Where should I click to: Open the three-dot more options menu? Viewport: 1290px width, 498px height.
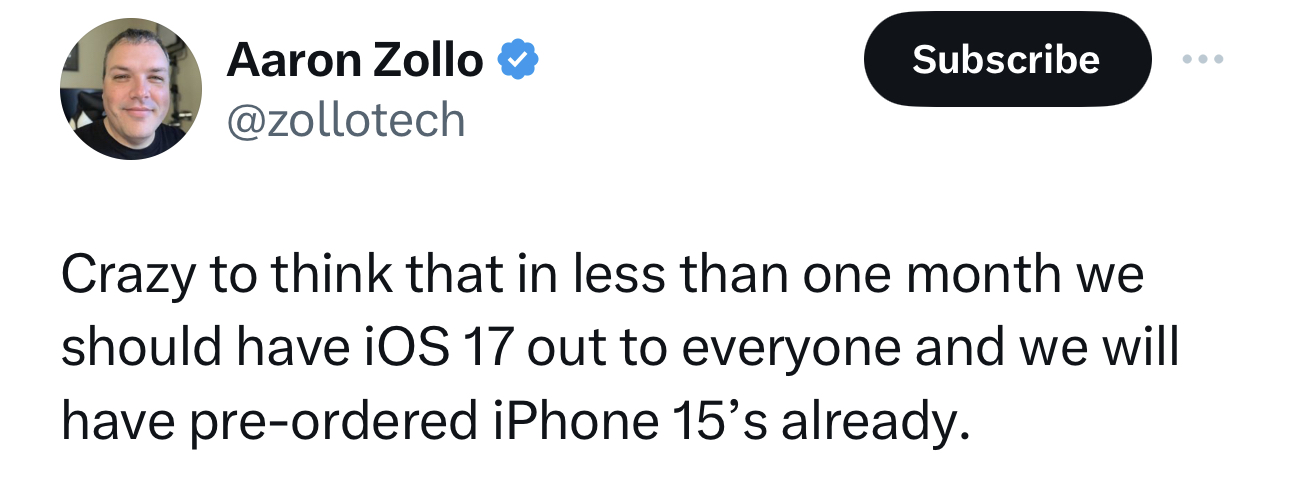1202,60
